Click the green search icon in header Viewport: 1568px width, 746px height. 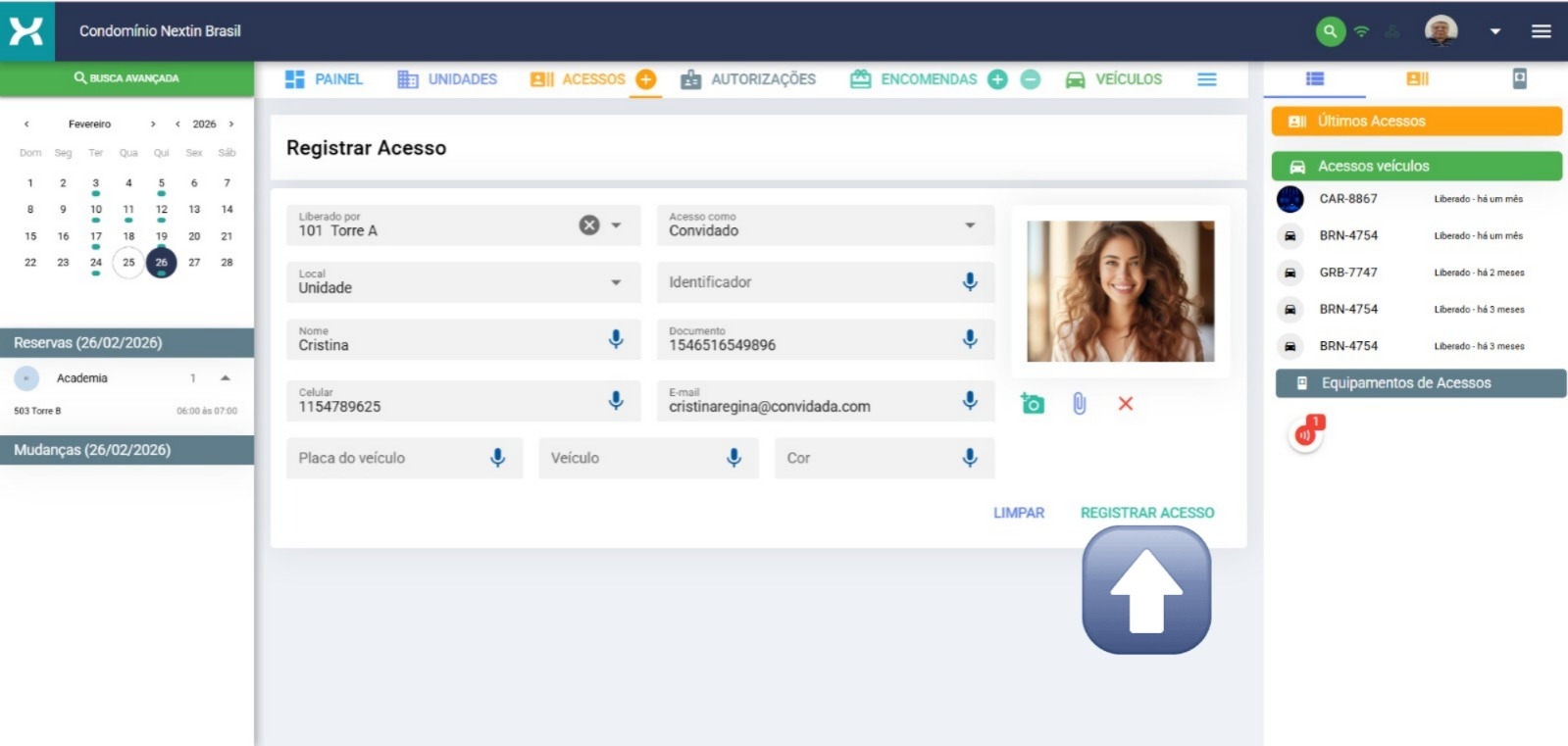pos(1330,31)
